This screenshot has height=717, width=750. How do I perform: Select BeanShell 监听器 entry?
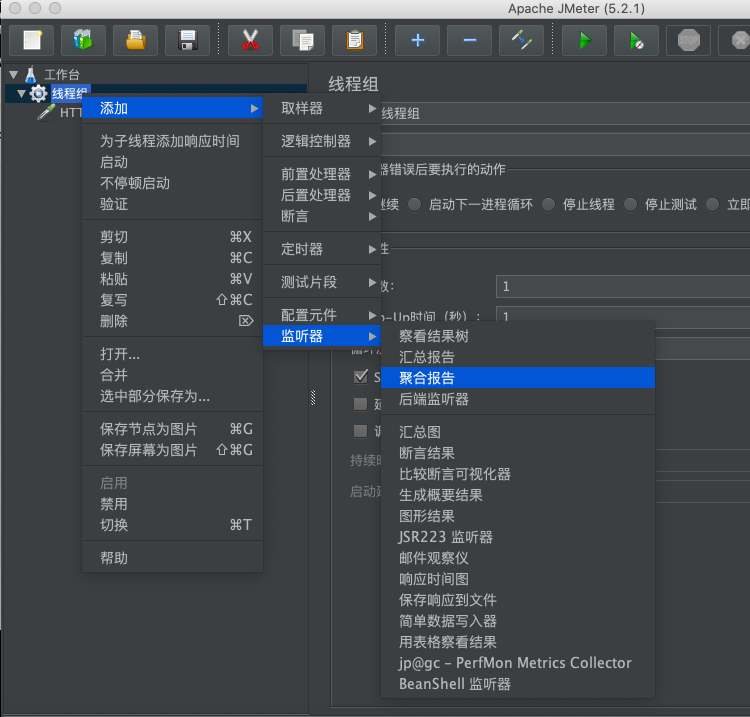point(518,684)
